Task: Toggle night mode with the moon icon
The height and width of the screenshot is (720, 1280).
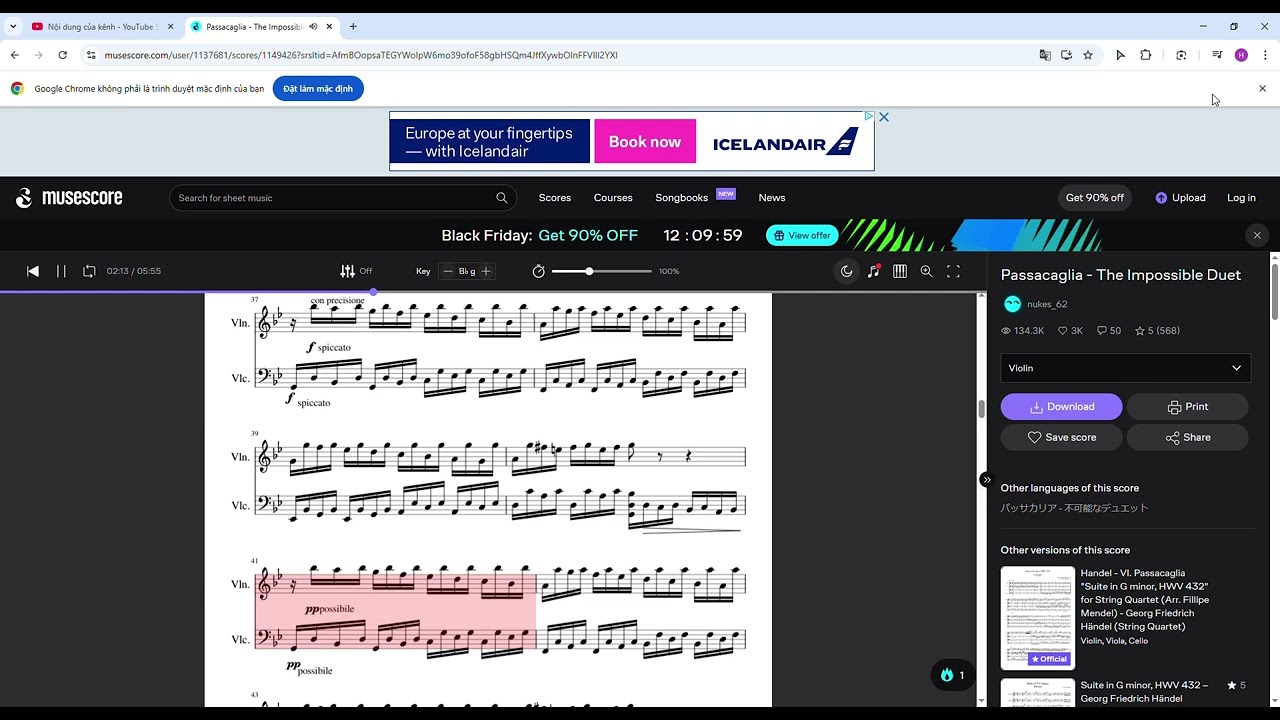Action: pos(847,271)
